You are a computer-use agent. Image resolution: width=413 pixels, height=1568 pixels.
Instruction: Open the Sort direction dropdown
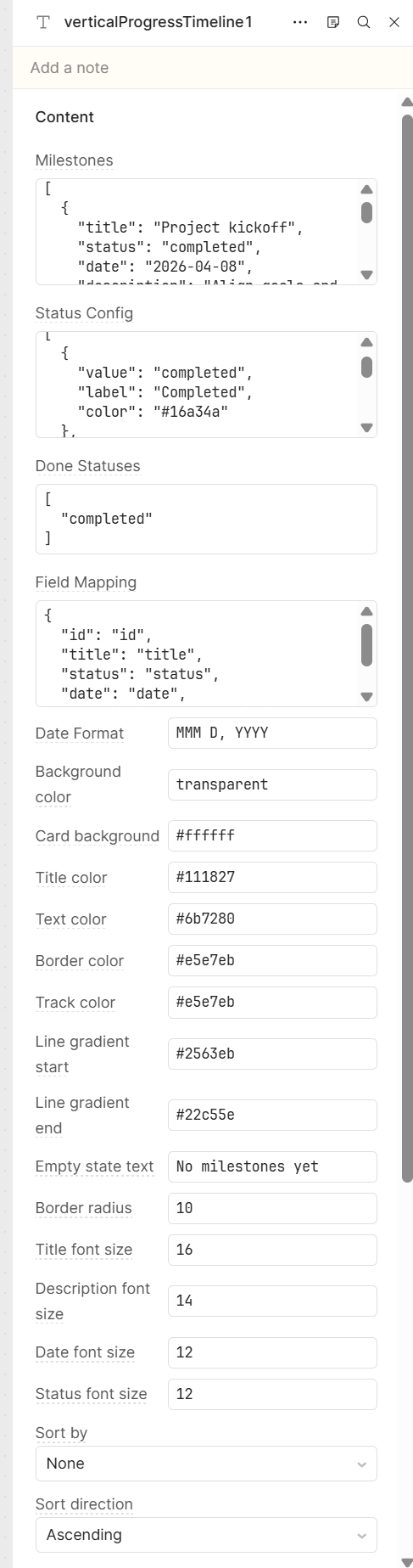point(206,1535)
